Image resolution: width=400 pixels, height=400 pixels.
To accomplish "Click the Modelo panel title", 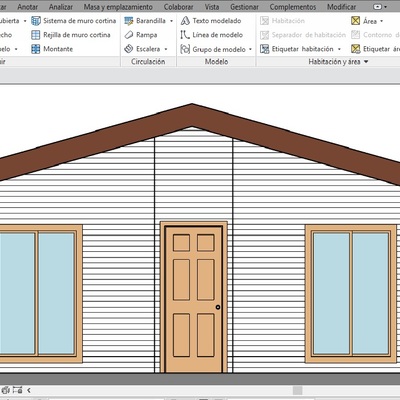I will pyautogui.click(x=216, y=62).
